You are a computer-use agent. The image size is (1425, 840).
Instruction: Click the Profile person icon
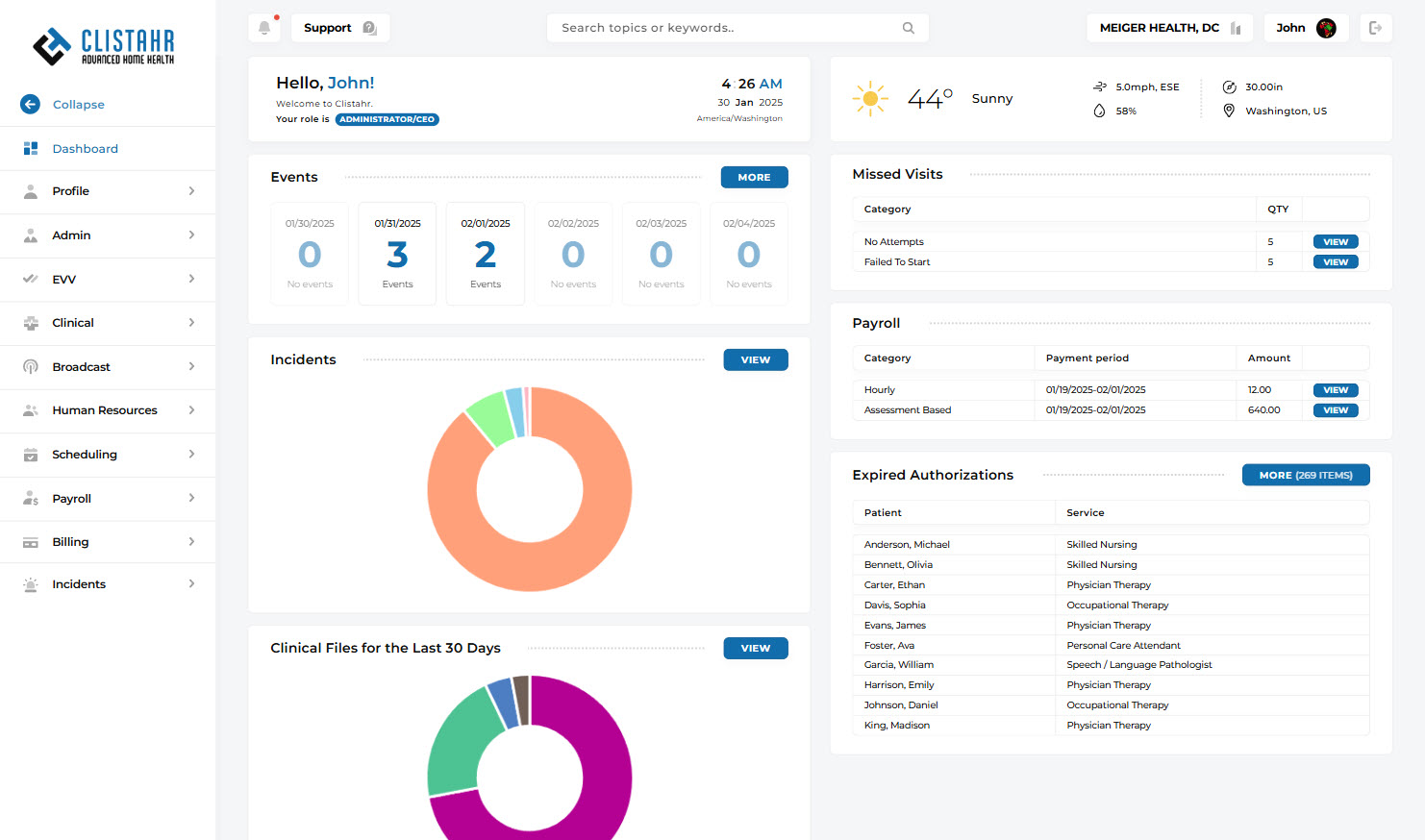[x=31, y=191]
